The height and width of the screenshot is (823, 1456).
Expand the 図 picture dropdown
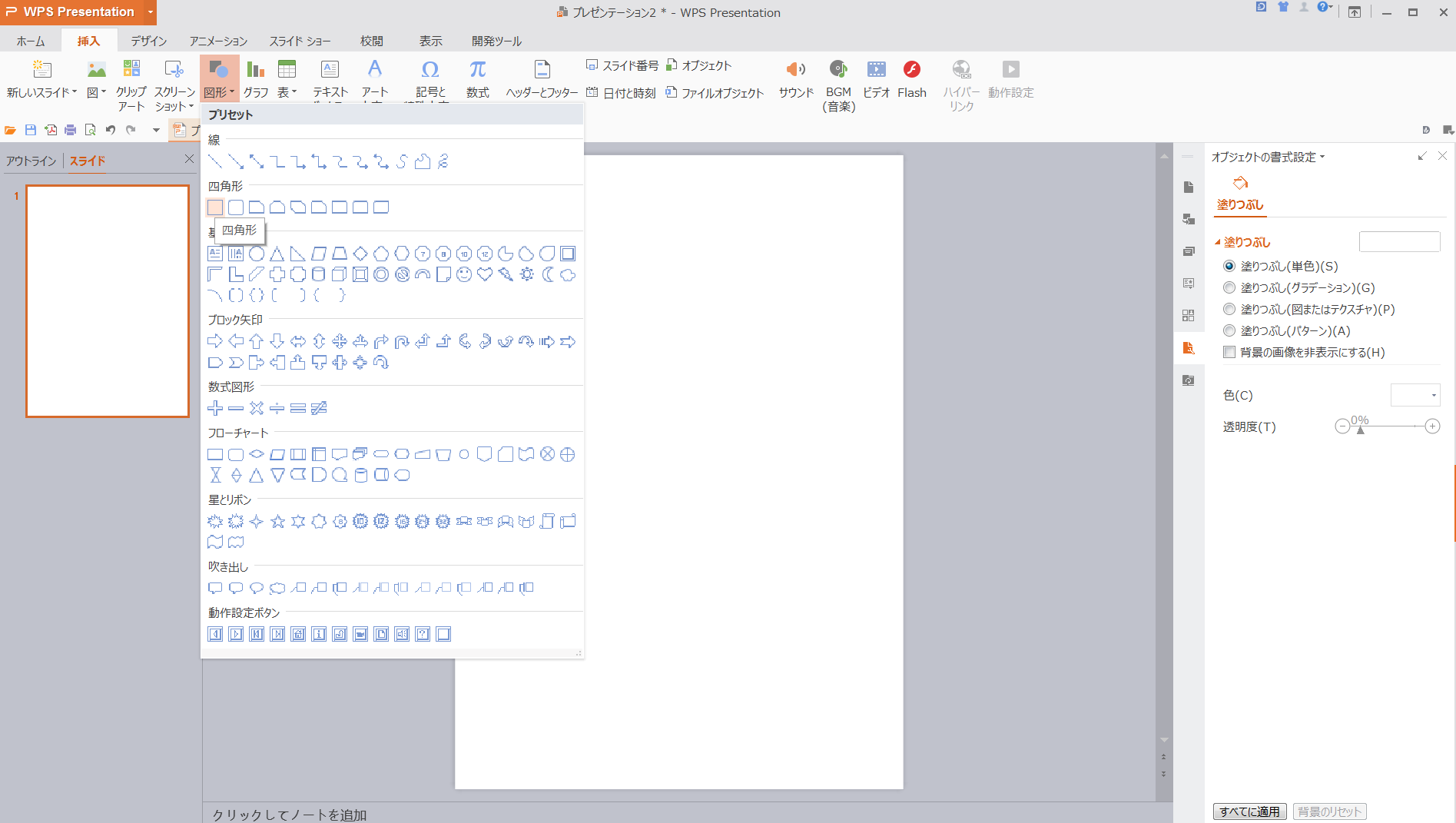(x=104, y=91)
